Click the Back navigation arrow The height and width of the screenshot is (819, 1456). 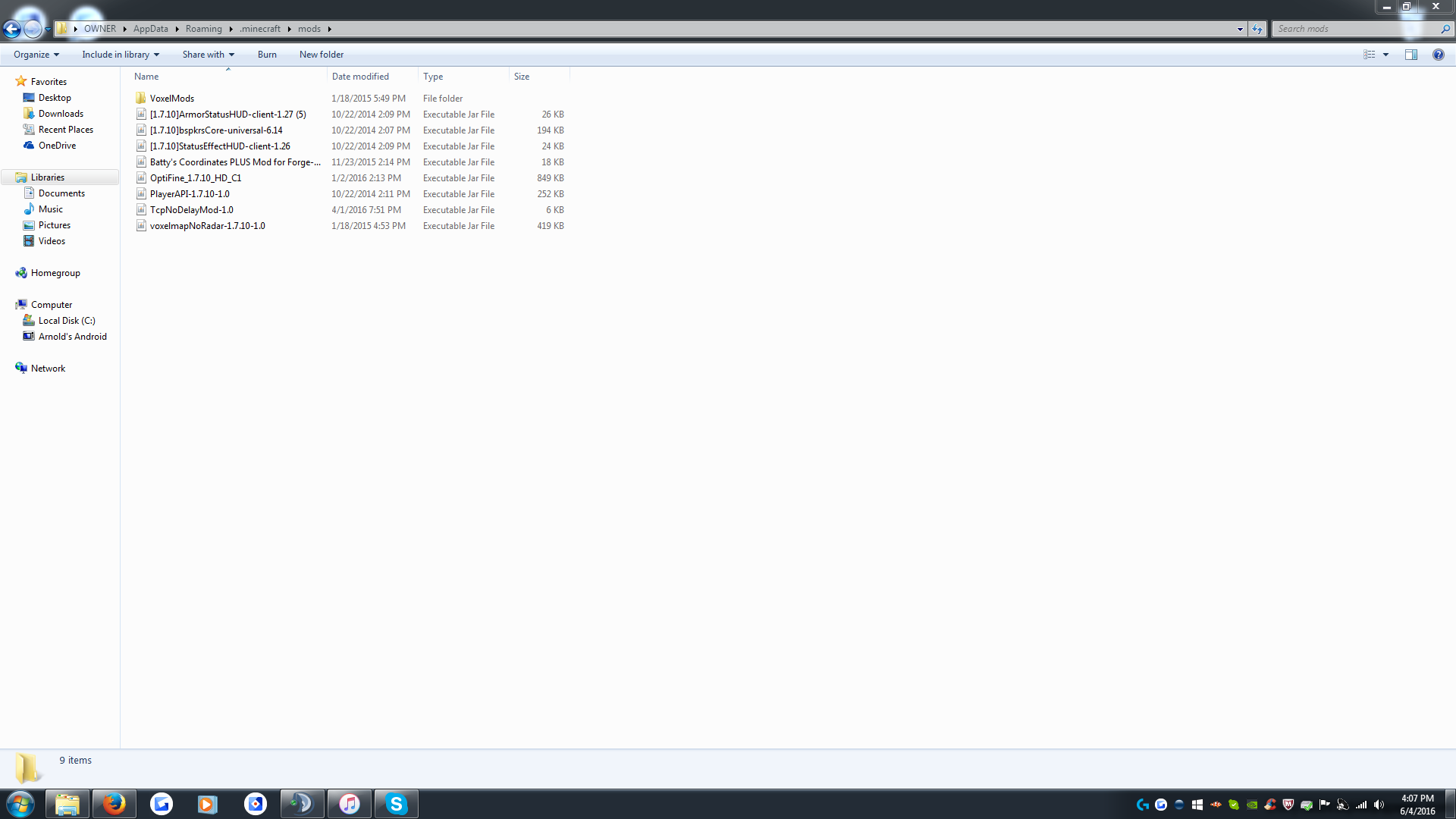tap(12, 30)
